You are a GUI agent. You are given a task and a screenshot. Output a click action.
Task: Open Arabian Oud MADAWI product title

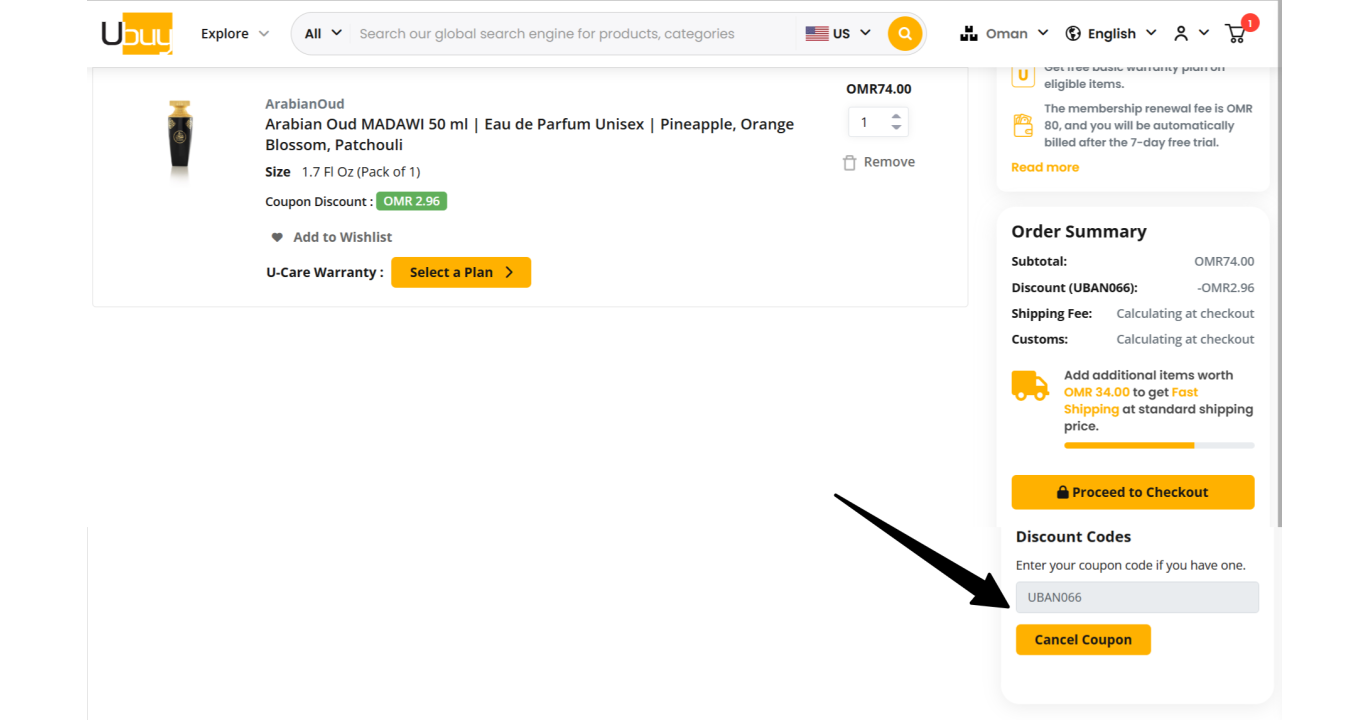[x=529, y=134]
